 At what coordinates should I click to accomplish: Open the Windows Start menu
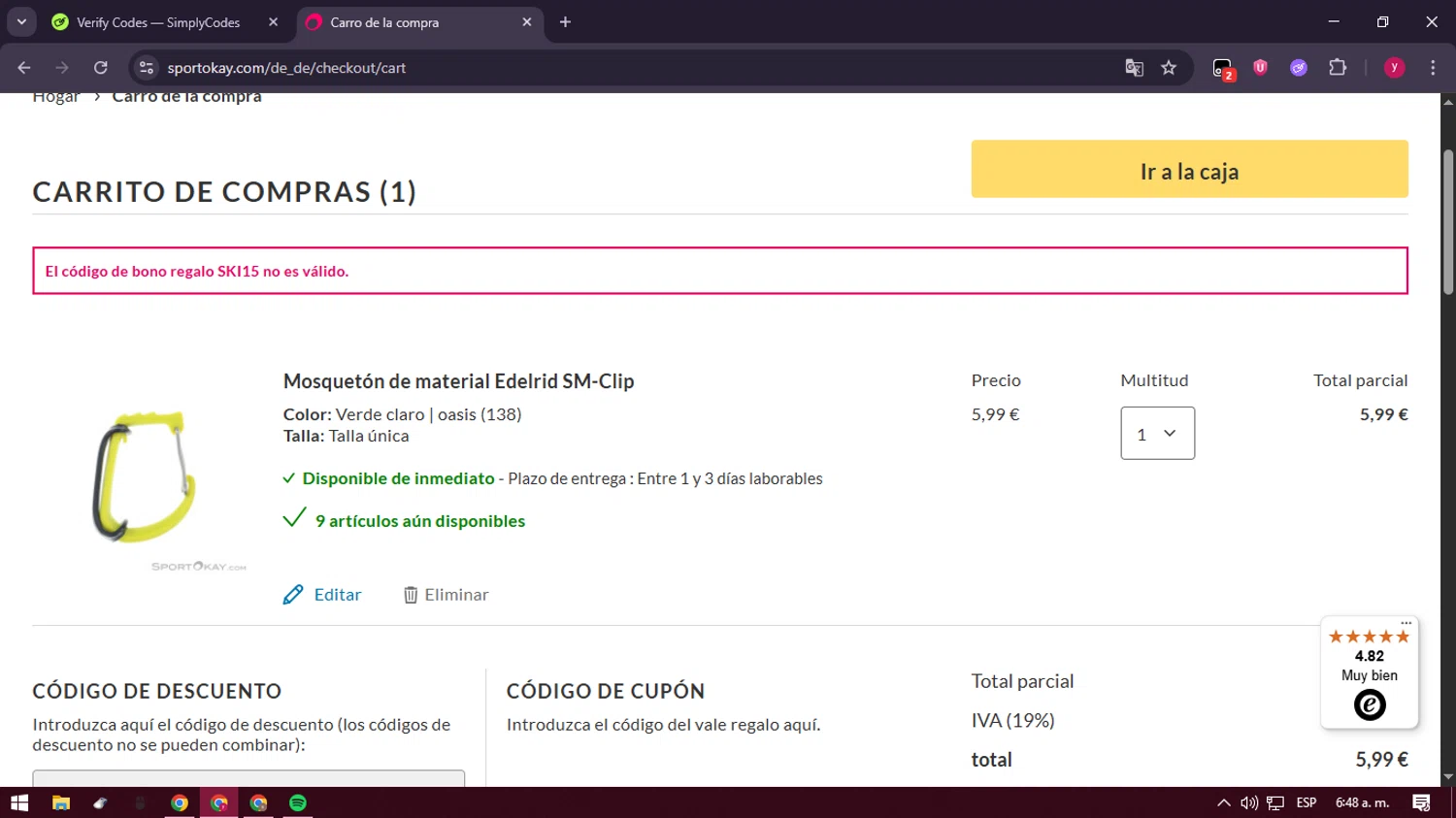[19, 802]
